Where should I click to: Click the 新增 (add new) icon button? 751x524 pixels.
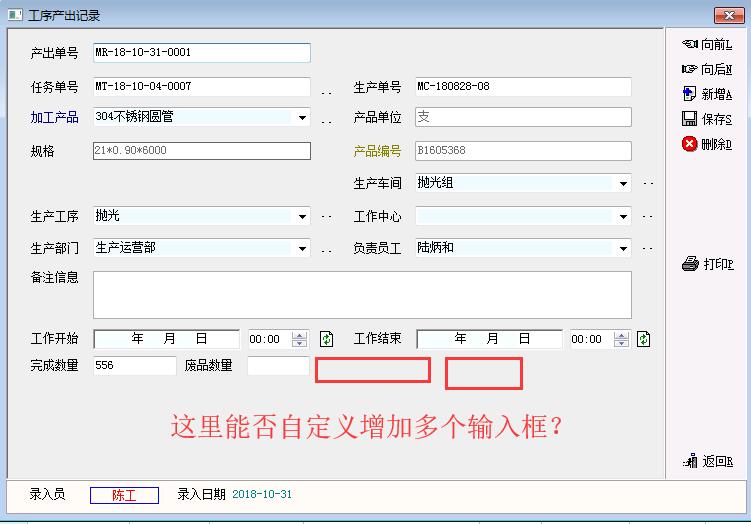(706, 94)
